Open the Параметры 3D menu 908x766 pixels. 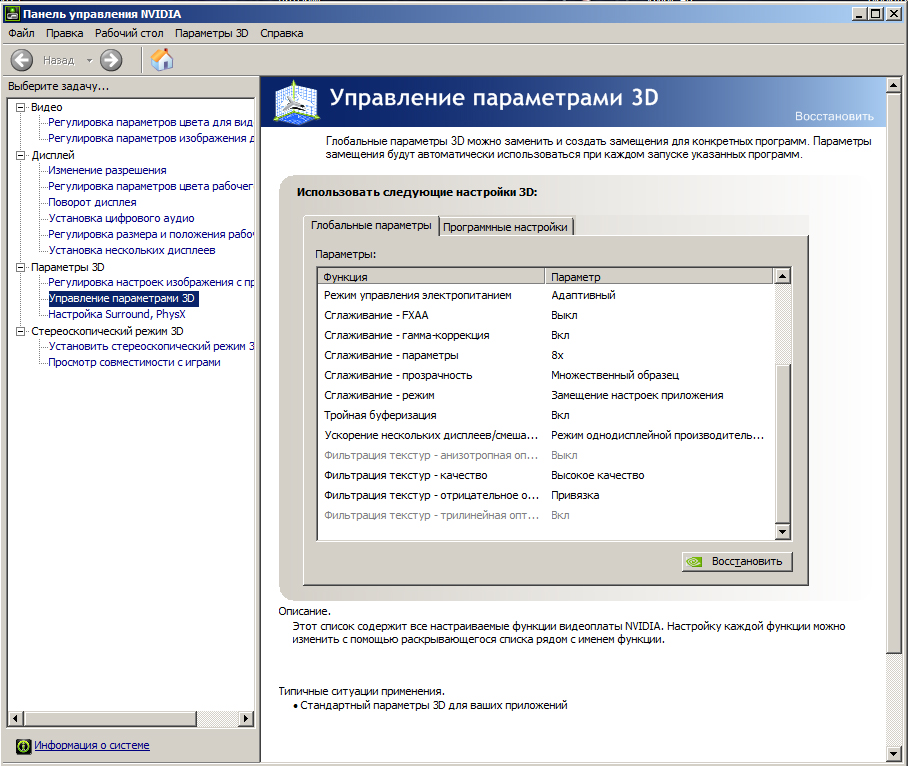point(211,33)
